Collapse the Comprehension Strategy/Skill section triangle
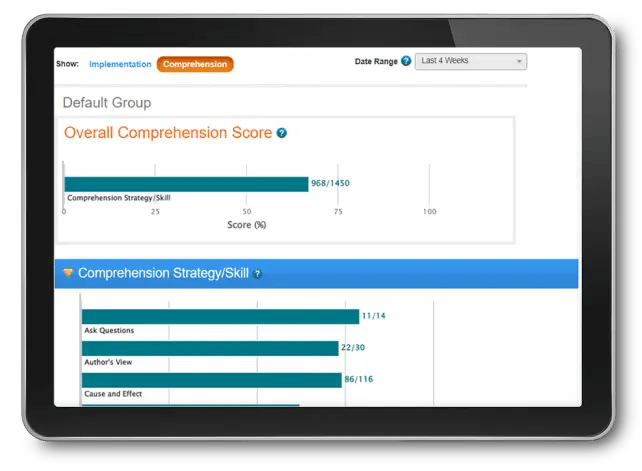 click(x=68, y=273)
